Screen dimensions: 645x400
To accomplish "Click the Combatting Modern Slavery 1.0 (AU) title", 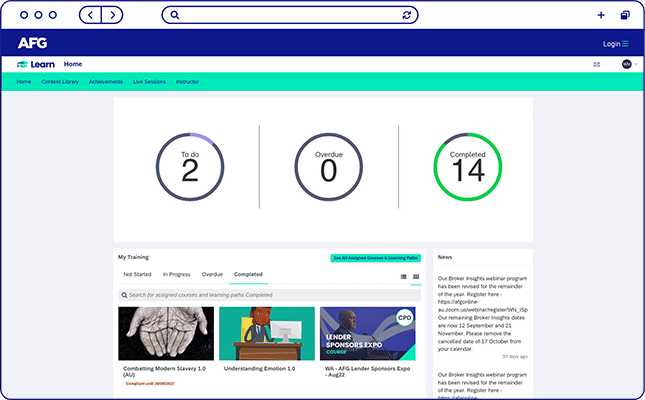I will click(x=164, y=372).
